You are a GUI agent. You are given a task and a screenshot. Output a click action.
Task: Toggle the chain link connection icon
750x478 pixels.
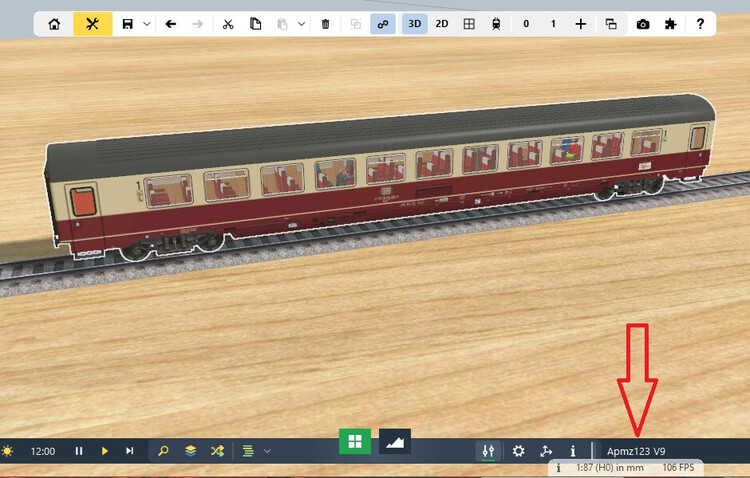tap(383, 24)
